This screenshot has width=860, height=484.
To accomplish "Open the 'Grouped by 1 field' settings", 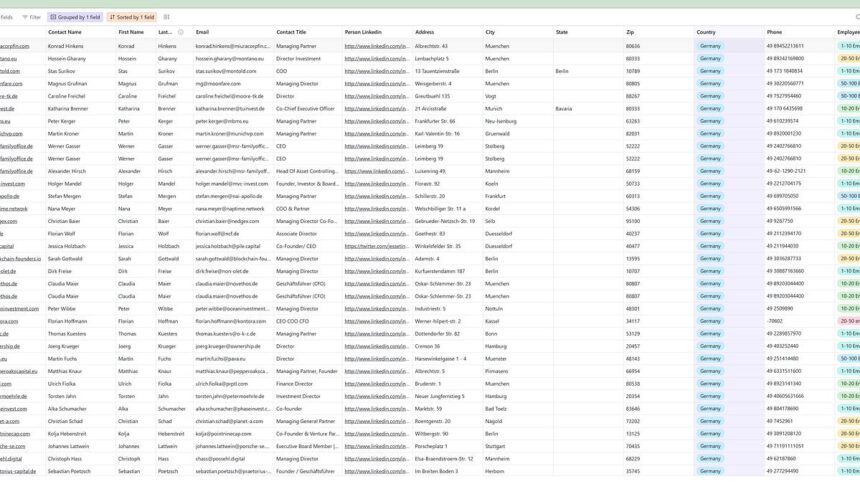I will [x=75, y=18].
